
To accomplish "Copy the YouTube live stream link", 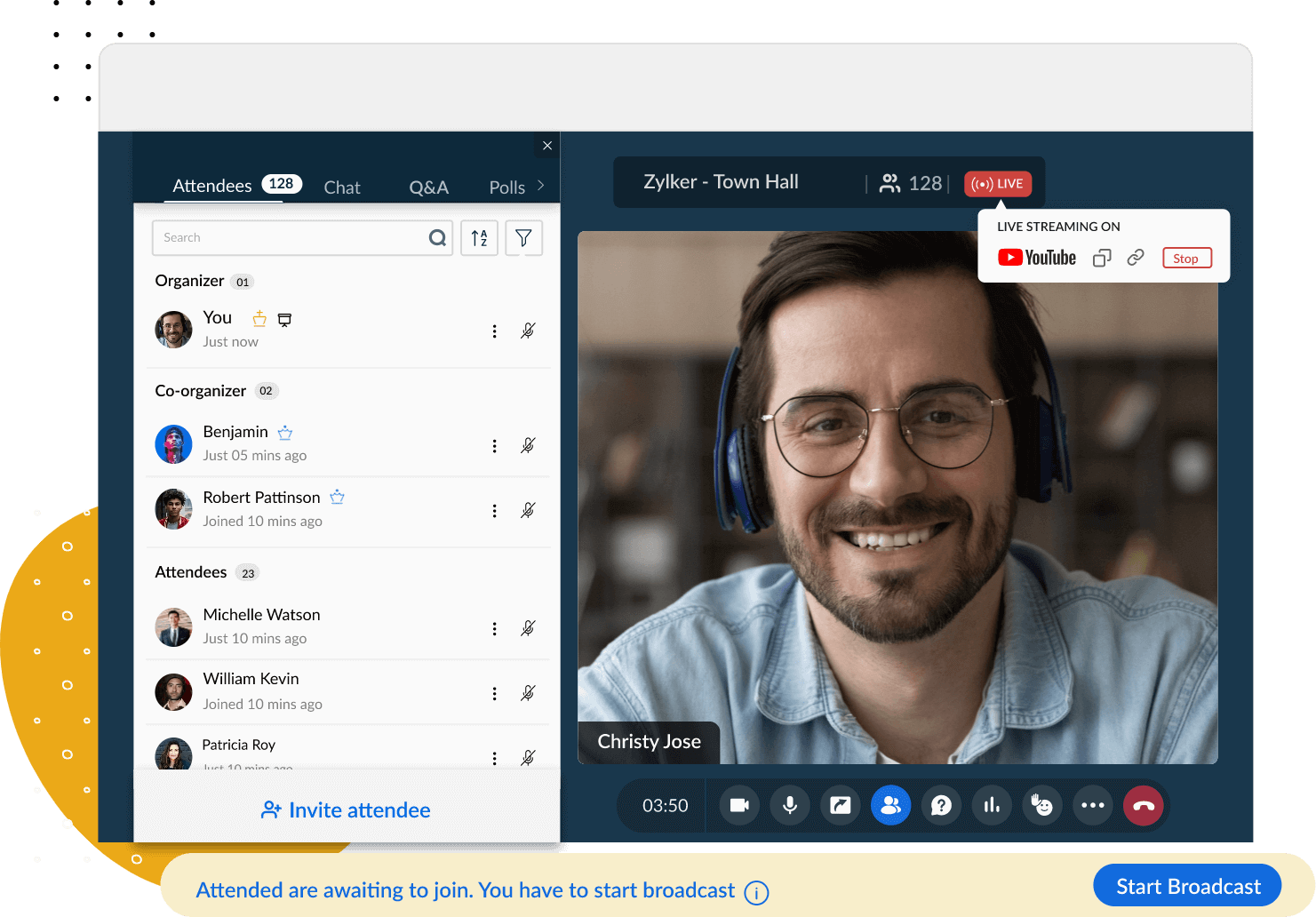I will pos(1102,258).
